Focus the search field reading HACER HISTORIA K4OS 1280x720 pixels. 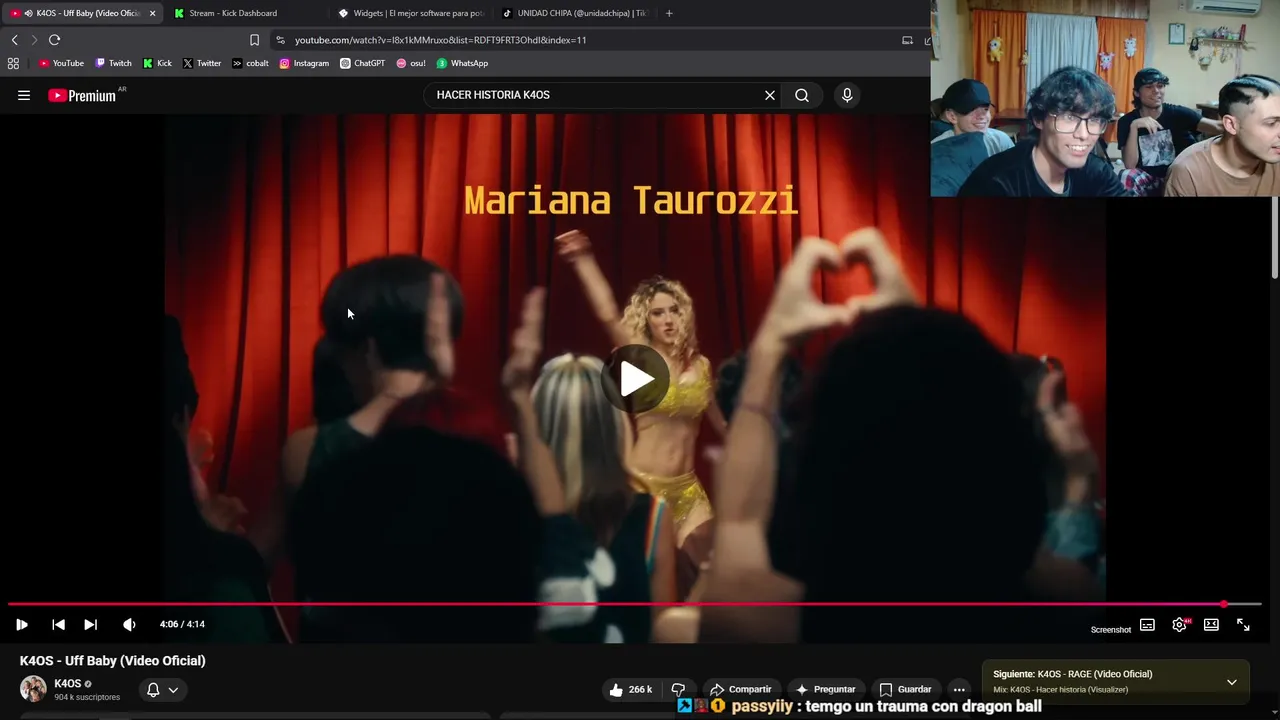595,95
